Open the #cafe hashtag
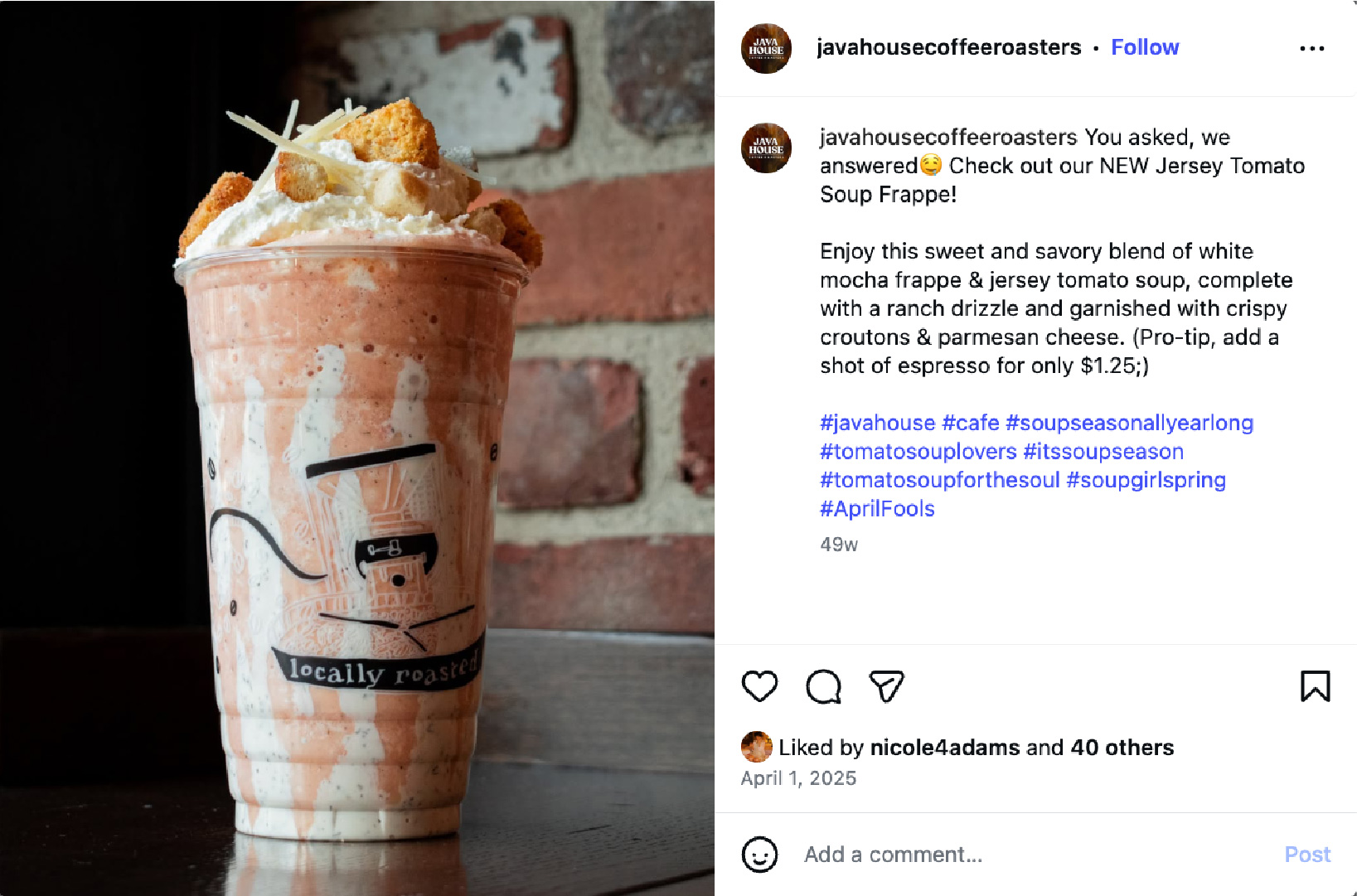Viewport: 1357px width, 896px height. pos(971,423)
